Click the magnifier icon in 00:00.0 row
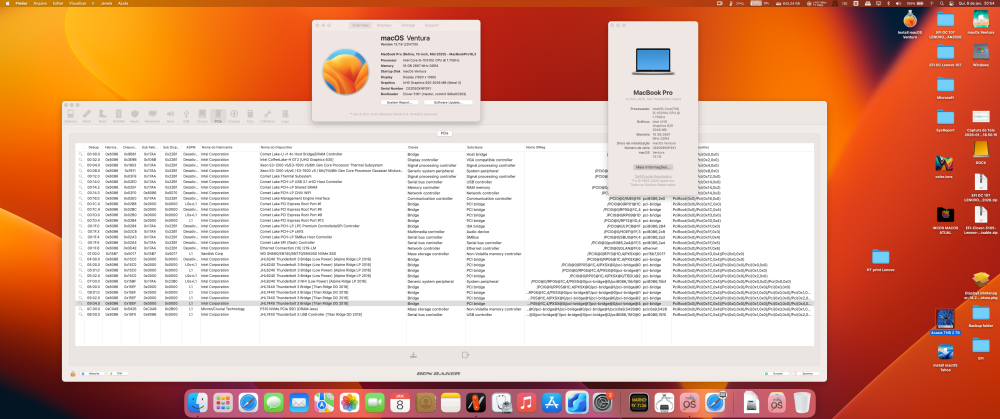This screenshot has height=419, width=1000. click(x=80, y=154)
